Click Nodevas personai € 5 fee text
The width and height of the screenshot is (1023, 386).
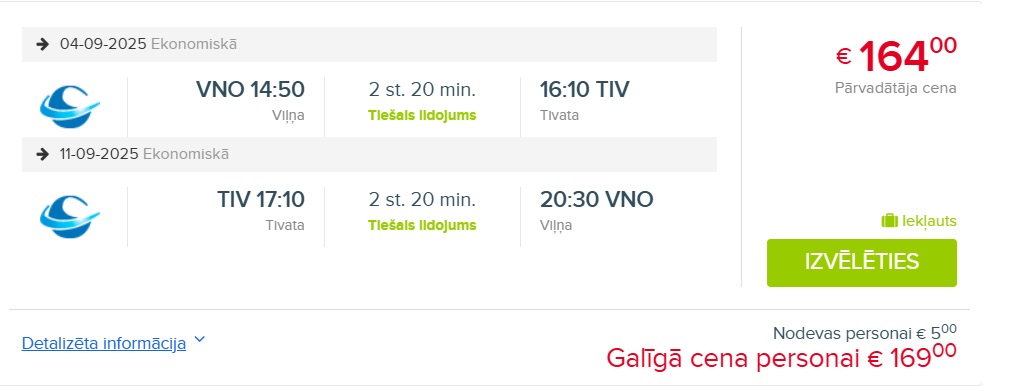tap(864, 333)
